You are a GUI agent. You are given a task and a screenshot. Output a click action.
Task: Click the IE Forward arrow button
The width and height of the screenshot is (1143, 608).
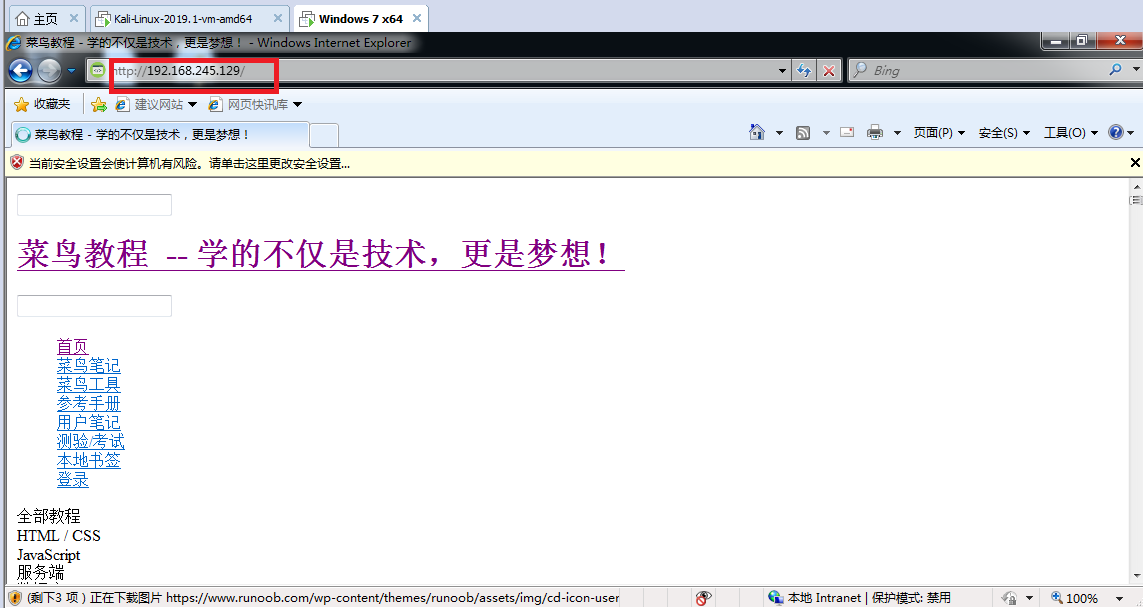point(49,71)
